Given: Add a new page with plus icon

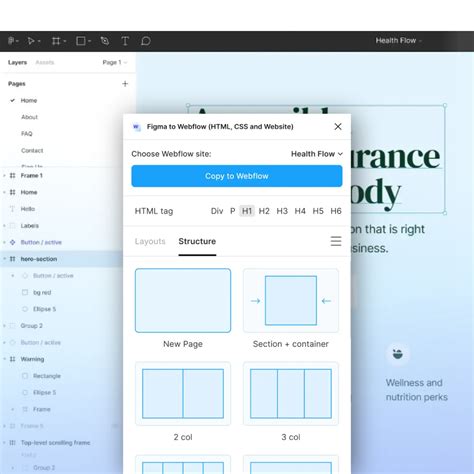Looking at the screenshot, I should click(x=125, y=84).
